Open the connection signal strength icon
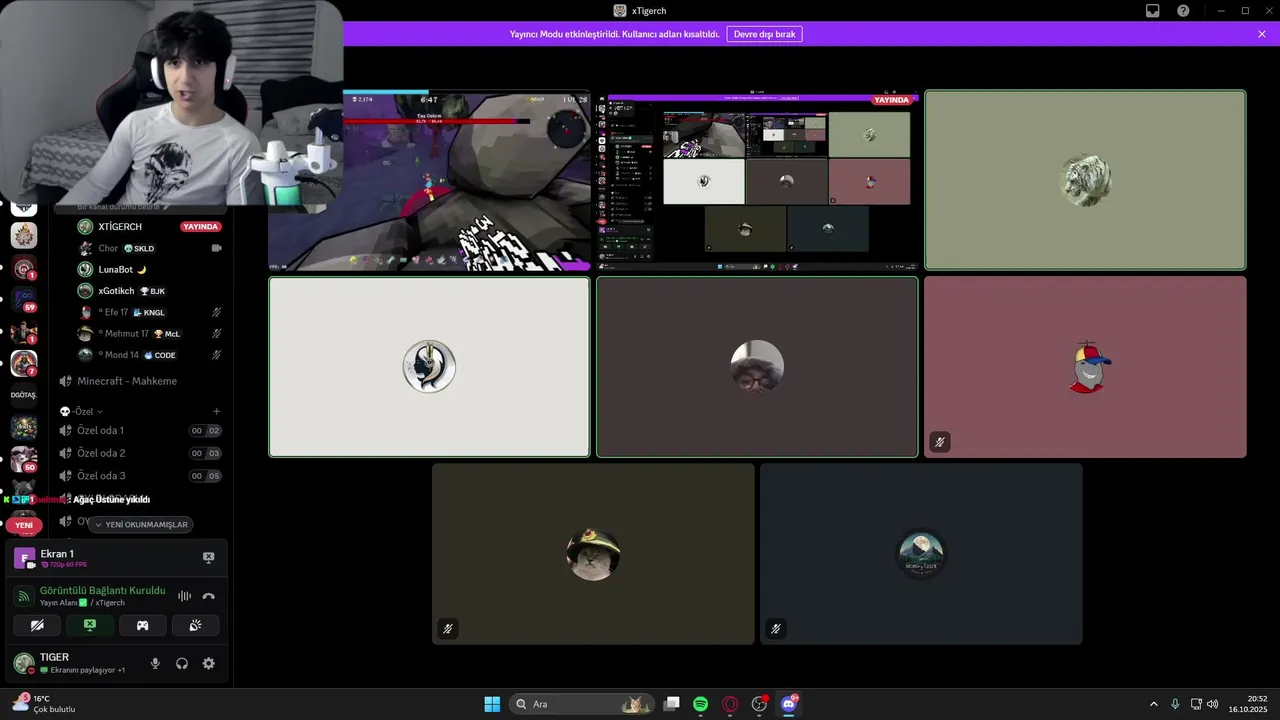Viewport: 1280px width, 720px height. tap(24, 596)
